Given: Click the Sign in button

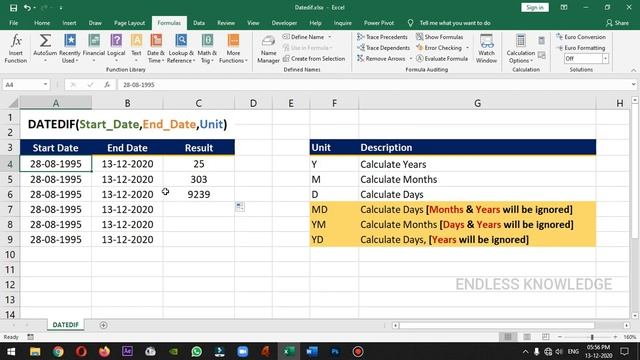Looking at the screenshot, I should pyautogui.click(x=535, y=7).
